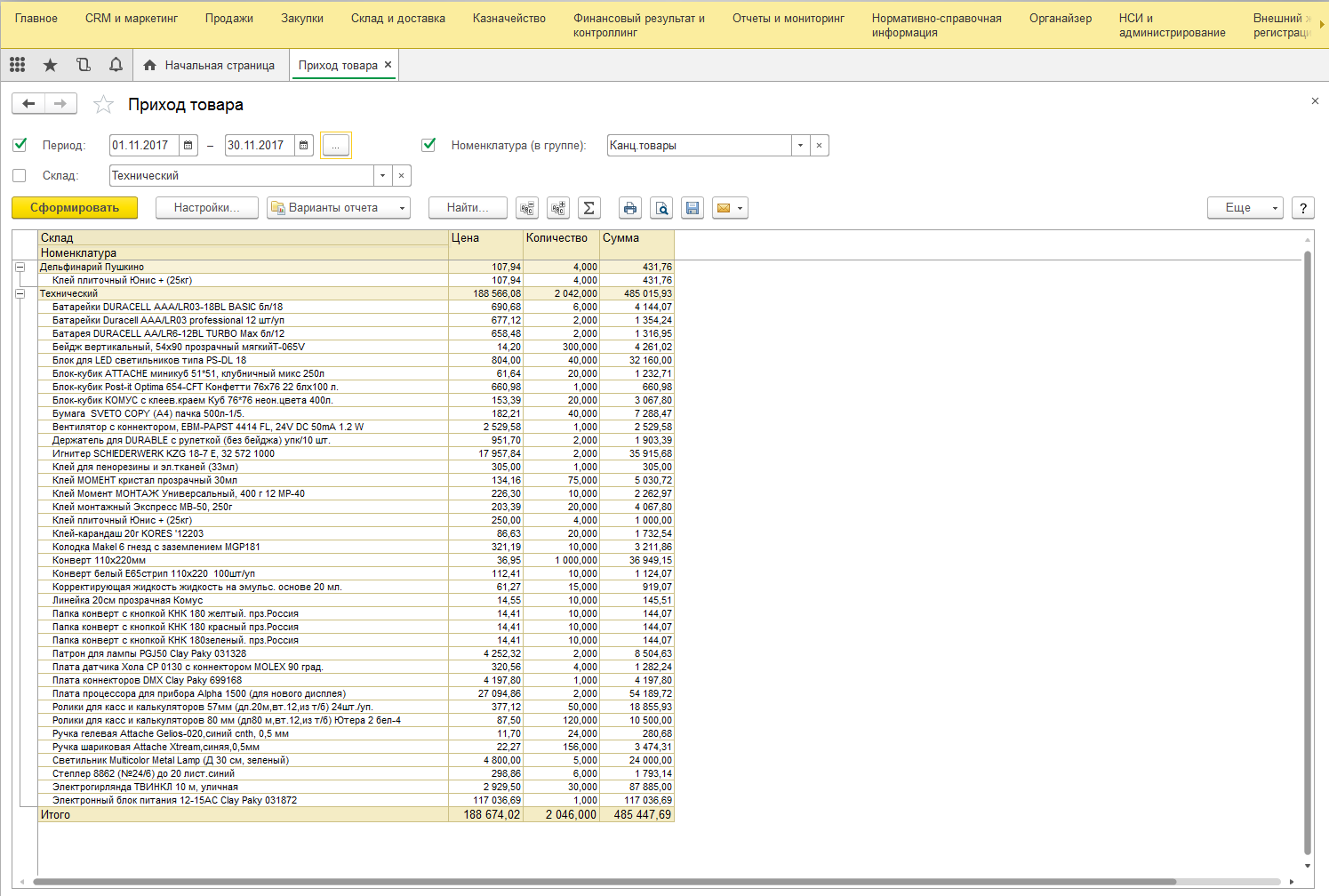The image size is (1329, 896).
Task: Open the Казначейство section
Action: pos(509,18)
